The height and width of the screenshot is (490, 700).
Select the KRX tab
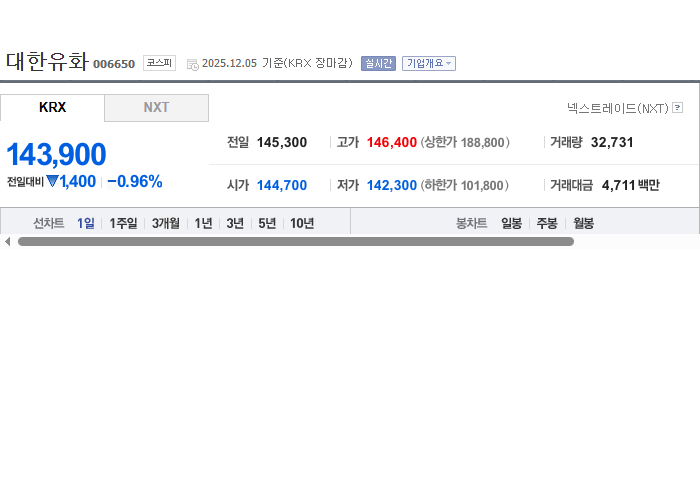(52, 108)
